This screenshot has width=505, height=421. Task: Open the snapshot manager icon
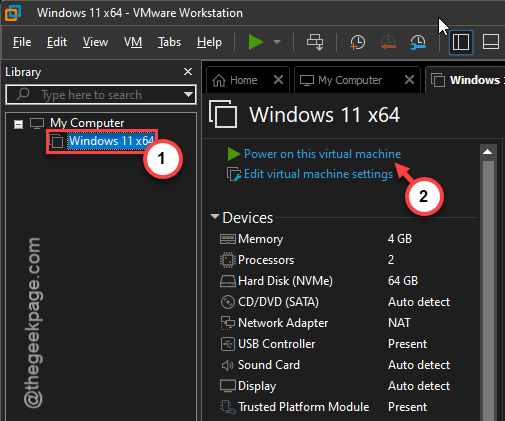(x=418, y=42)
